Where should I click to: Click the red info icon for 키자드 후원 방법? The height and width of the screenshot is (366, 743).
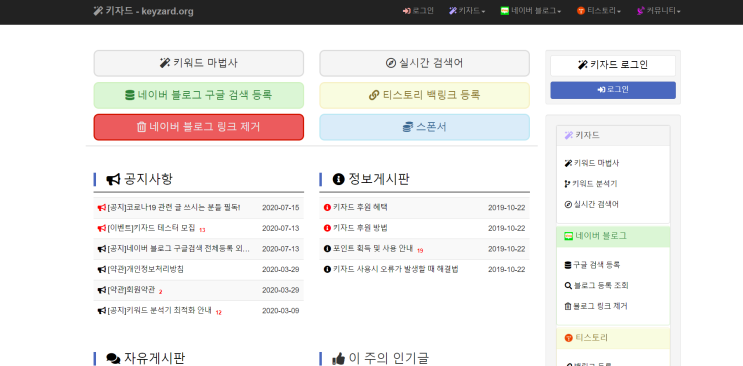[327, 228]
